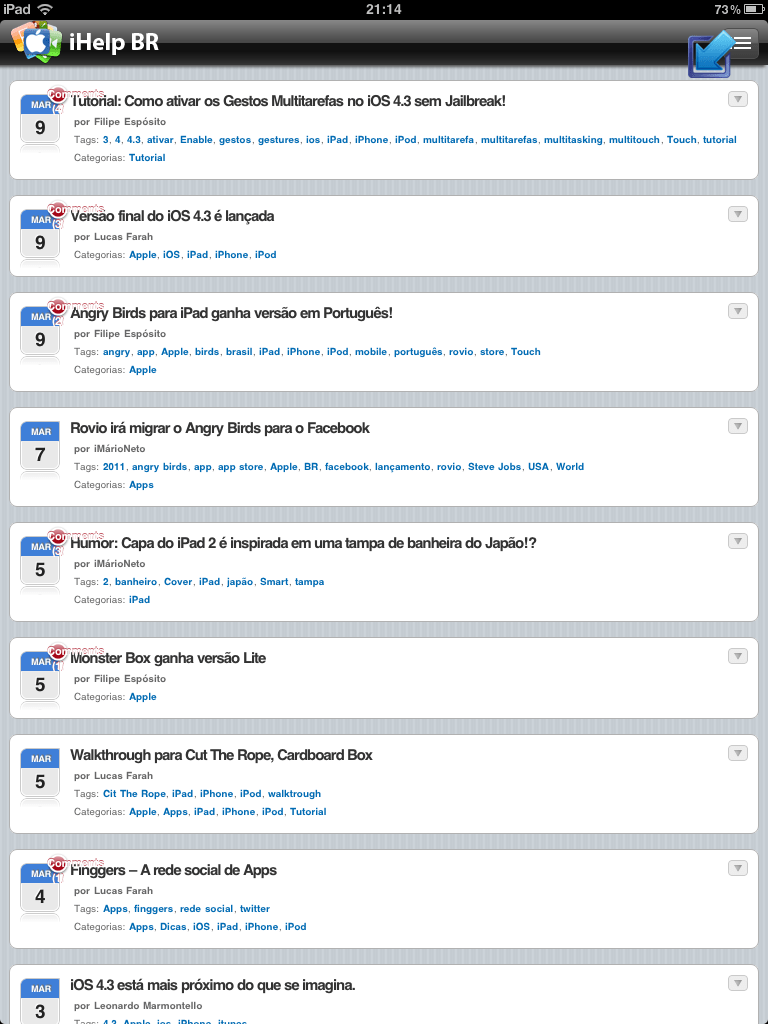Open the 'multitasking' tag link

pyautogui.click(x=573, y=140)
